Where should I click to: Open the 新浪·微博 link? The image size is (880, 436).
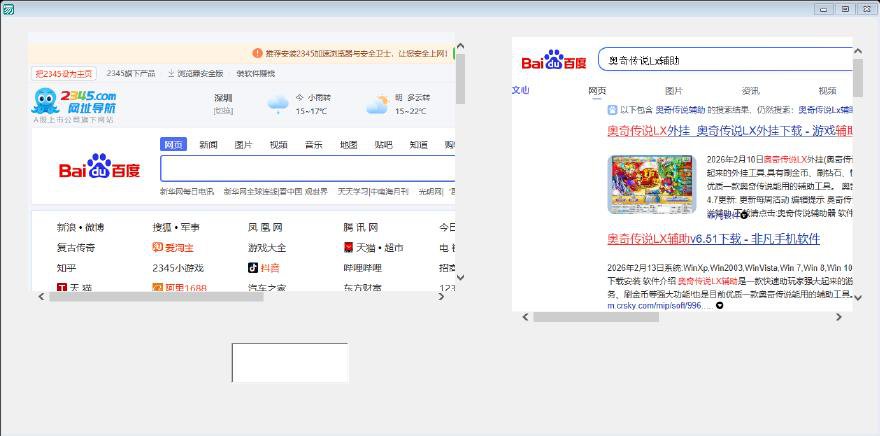point(80,227)
